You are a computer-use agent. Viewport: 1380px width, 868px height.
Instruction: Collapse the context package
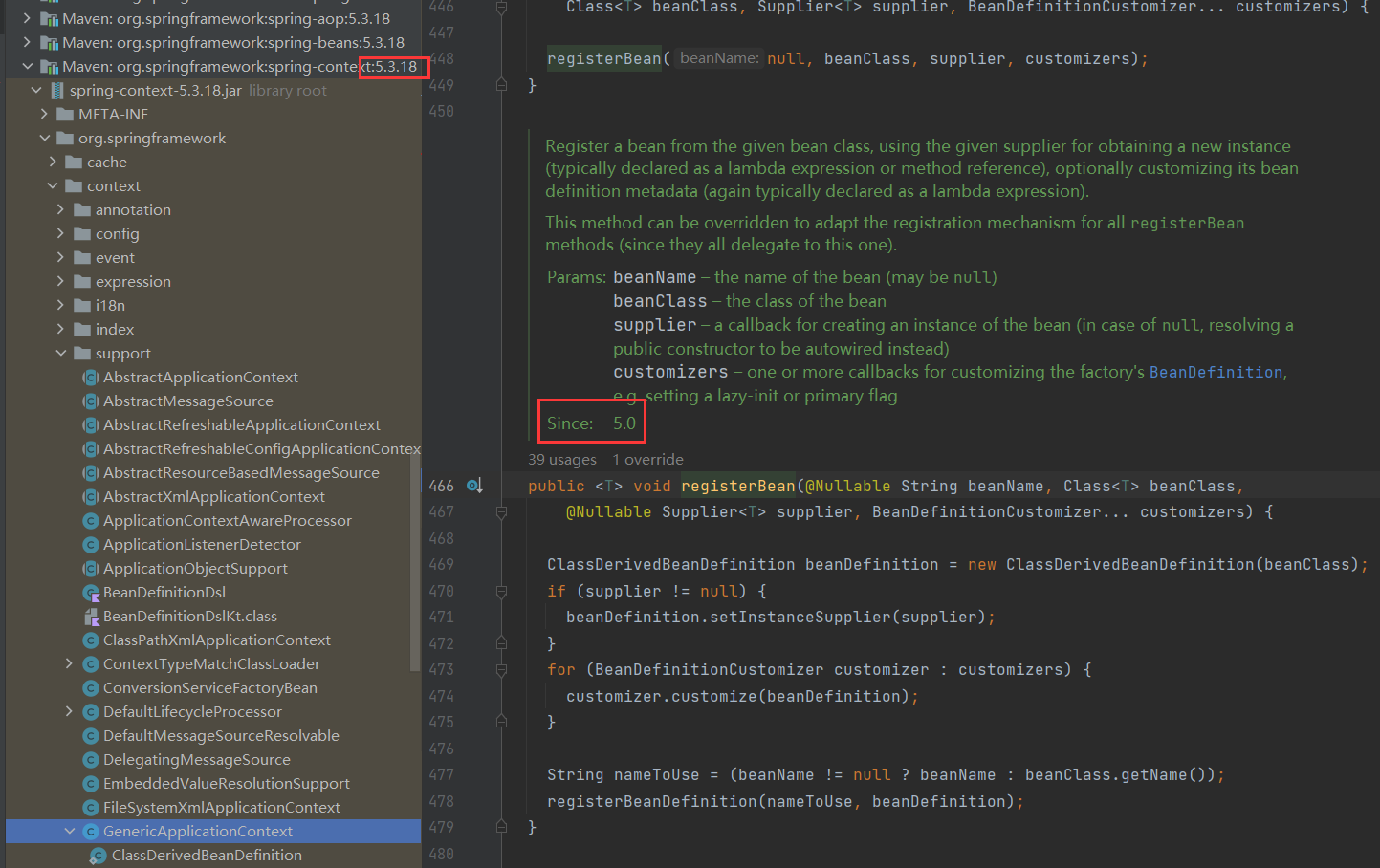(53, 185)
